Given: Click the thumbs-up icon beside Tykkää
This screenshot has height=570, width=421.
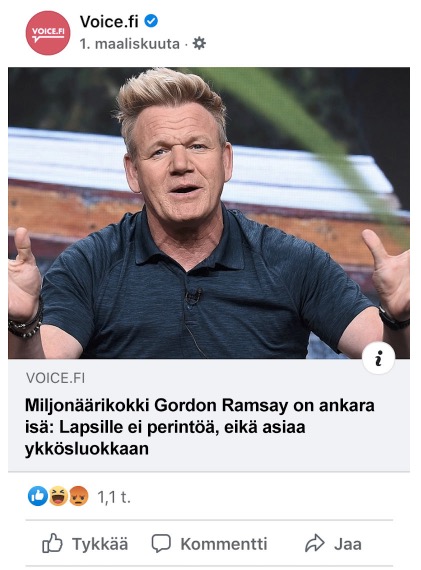Looking at the screenshot, I should click(52, 543).
